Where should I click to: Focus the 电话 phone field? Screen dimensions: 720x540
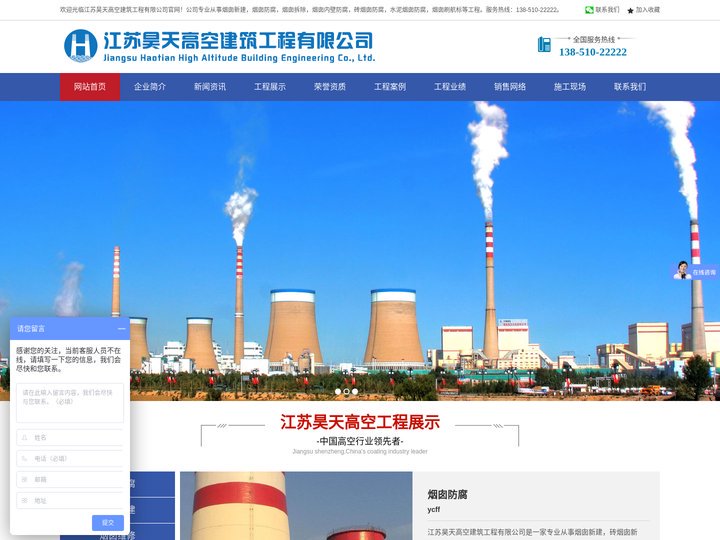70,459
